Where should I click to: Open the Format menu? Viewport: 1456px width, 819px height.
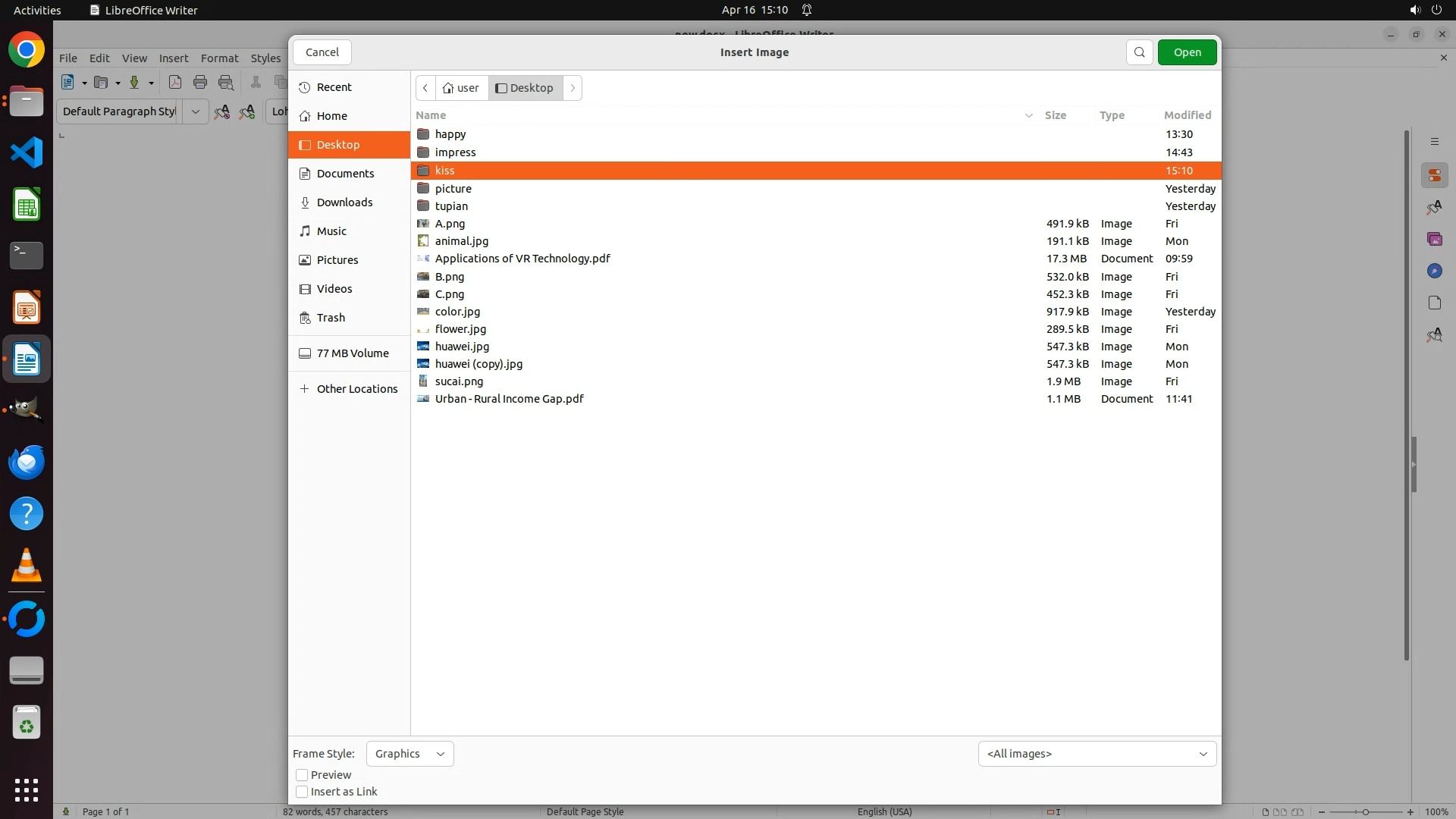click(x=219, y=58)
